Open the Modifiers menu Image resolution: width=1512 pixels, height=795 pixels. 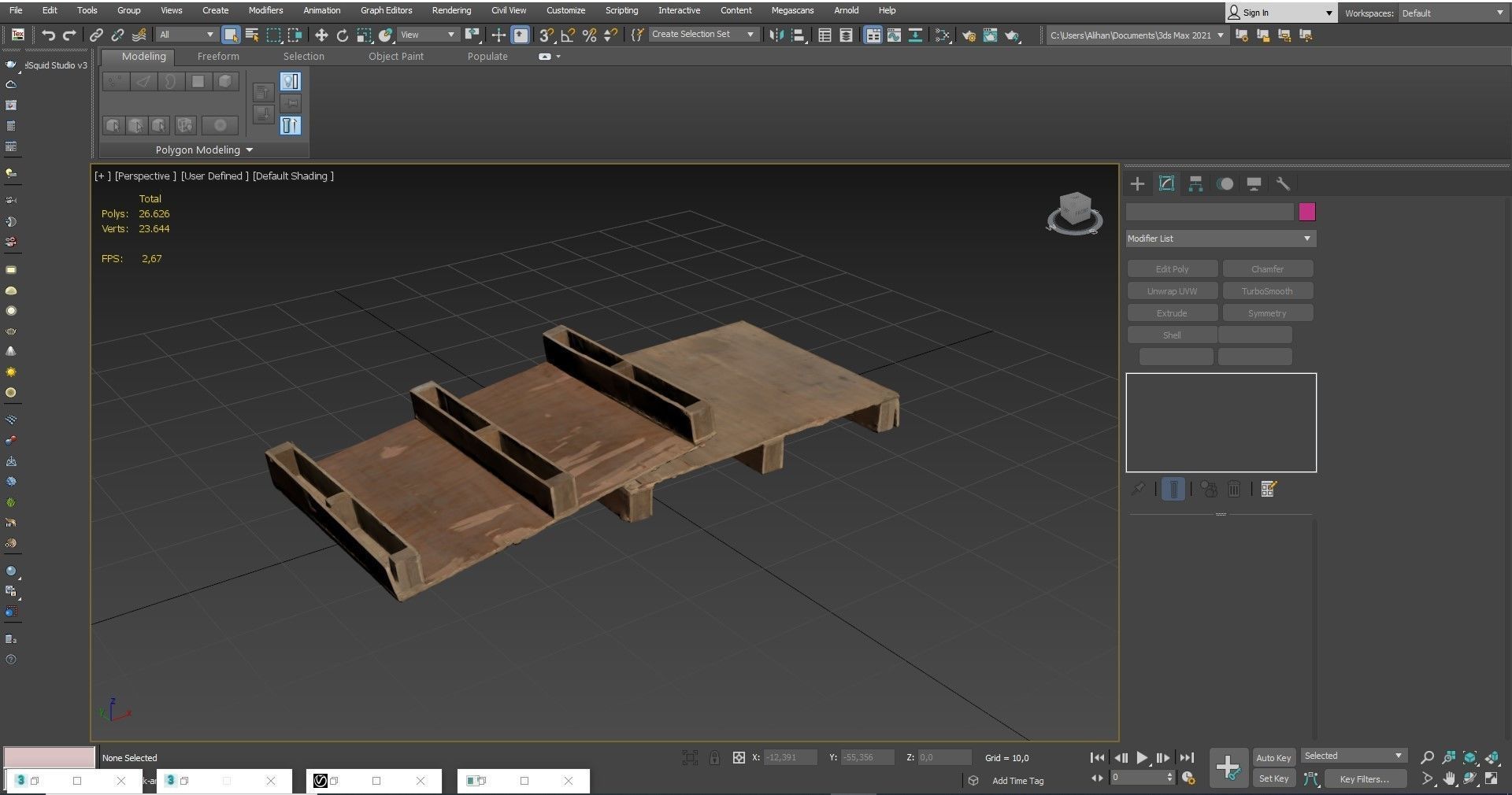coord(265,10)
